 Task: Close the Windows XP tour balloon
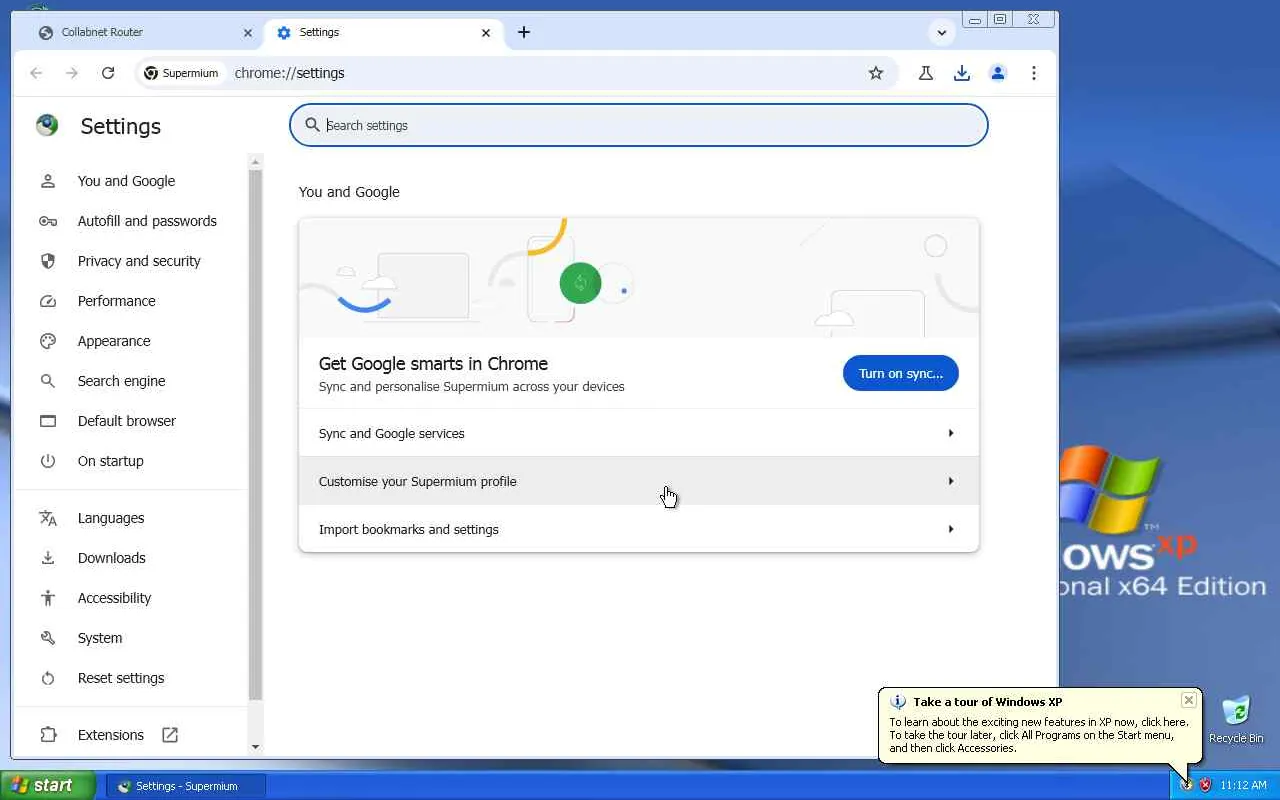(x=1188, y=700)
